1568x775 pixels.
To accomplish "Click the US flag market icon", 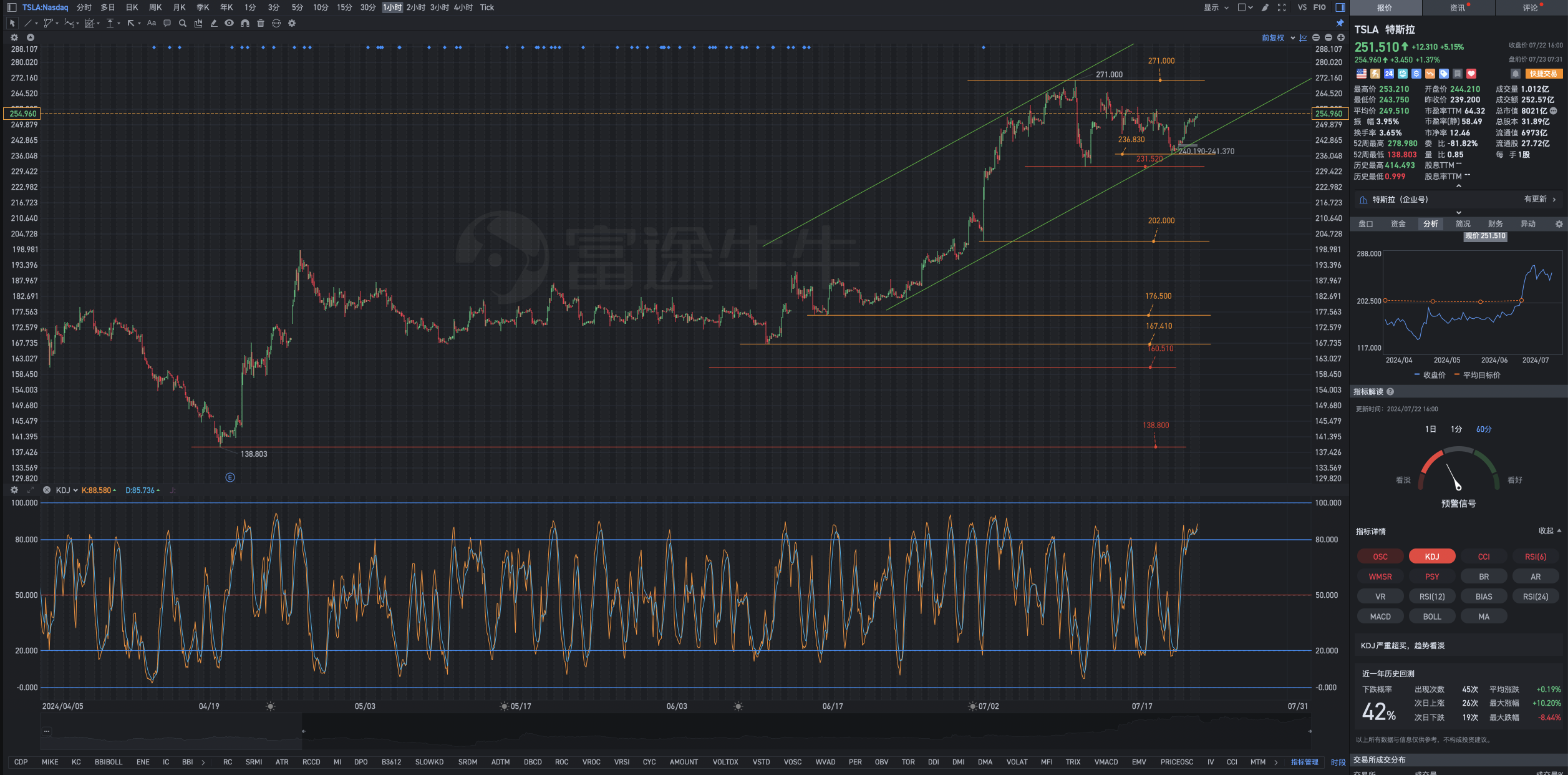I will tap(1362, 74).
